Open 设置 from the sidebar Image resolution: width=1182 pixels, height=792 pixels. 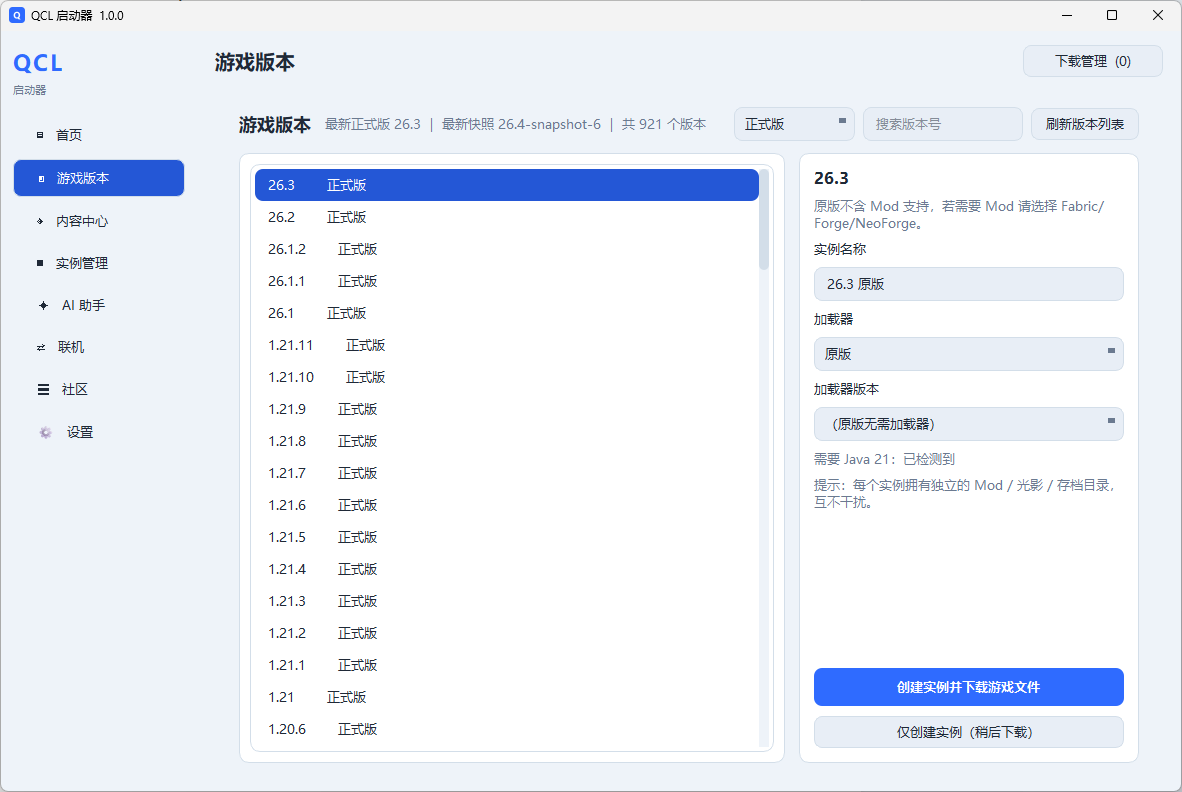tap(99, 432)
